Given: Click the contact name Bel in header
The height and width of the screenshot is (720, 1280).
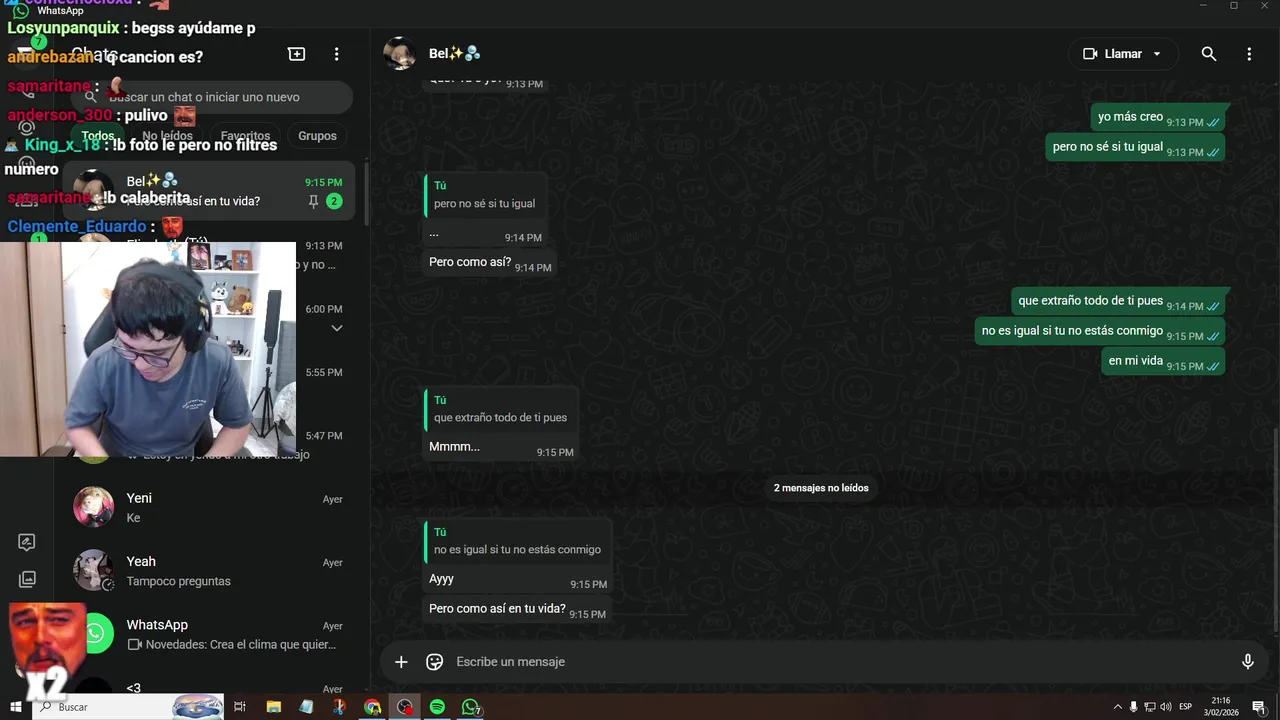Looking at the screenshot, I should tap(455, 54).
